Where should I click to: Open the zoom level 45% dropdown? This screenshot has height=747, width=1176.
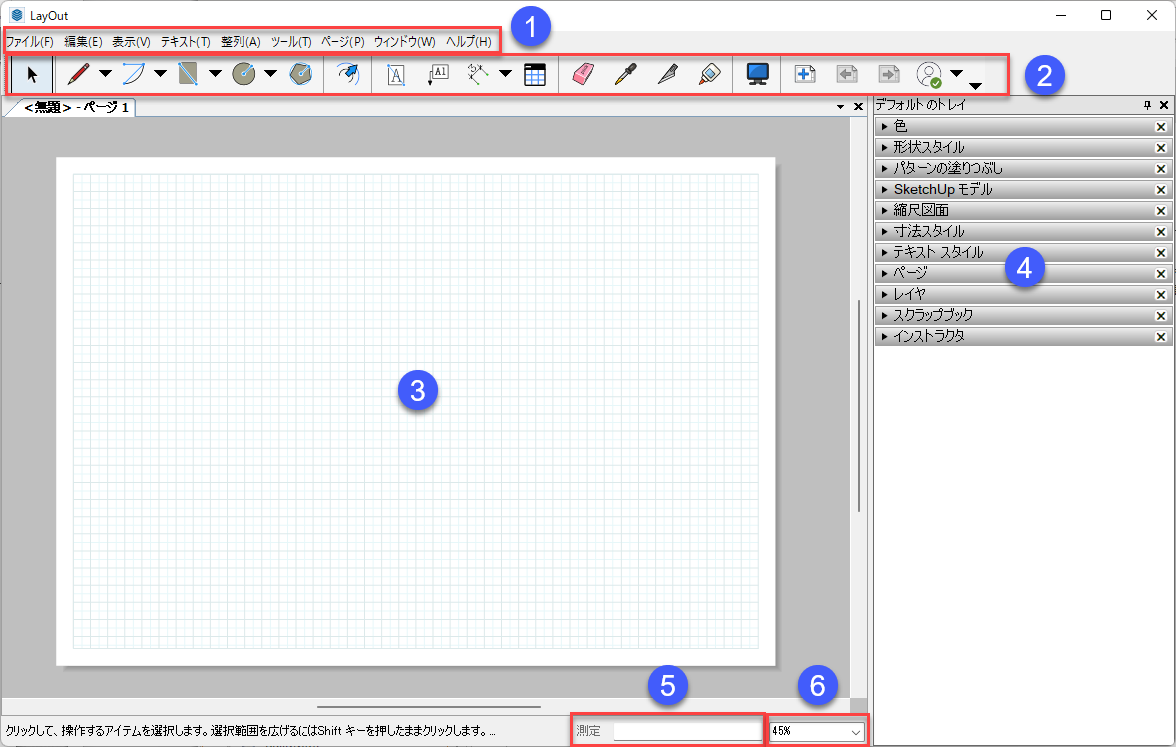tap(856, 732)
